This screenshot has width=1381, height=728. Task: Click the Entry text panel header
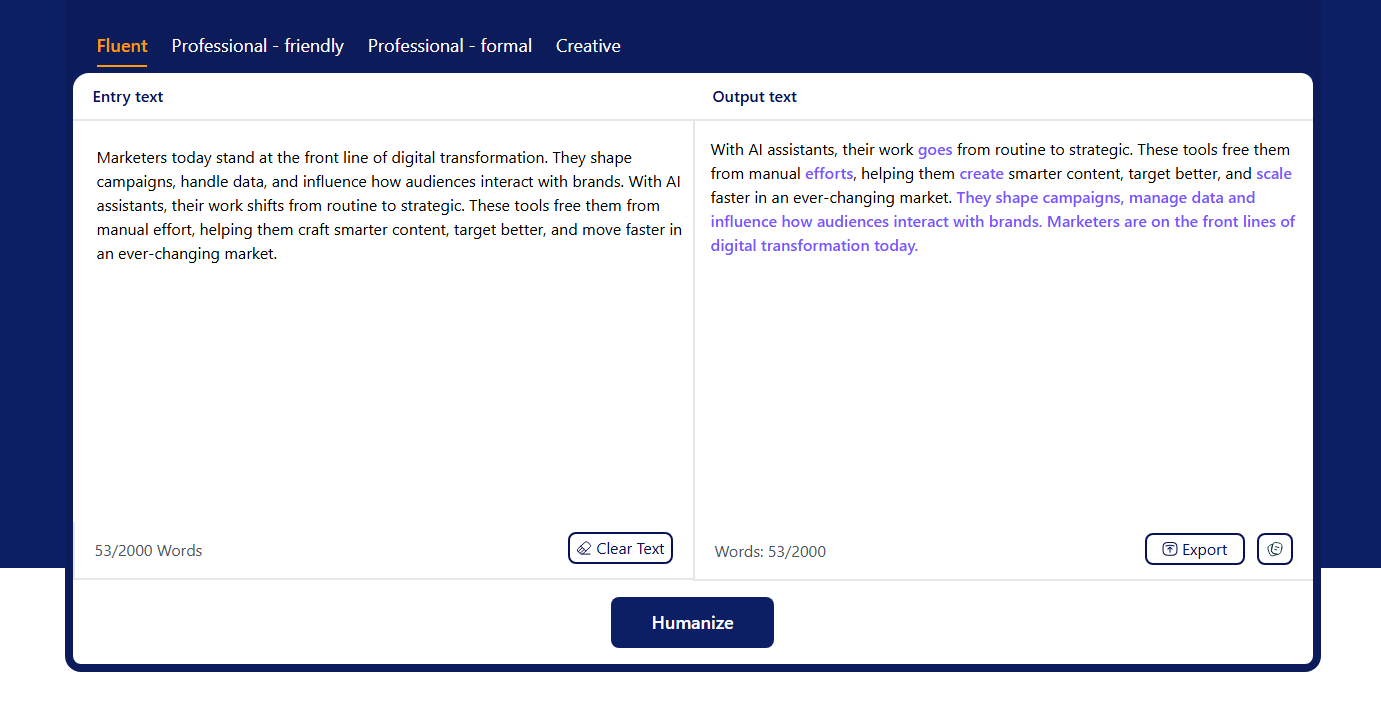128,96
